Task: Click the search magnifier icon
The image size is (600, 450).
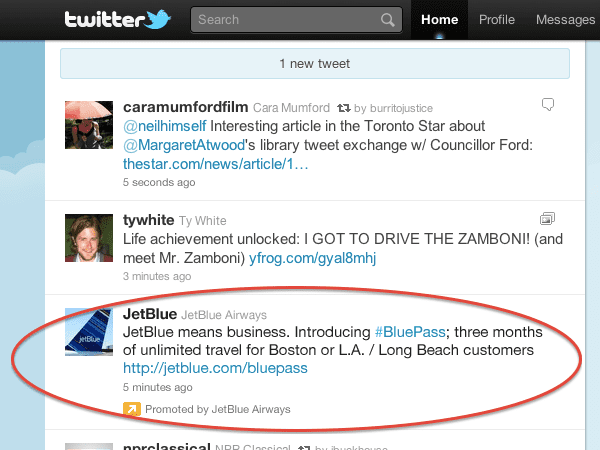Action: tap(387, 20)
